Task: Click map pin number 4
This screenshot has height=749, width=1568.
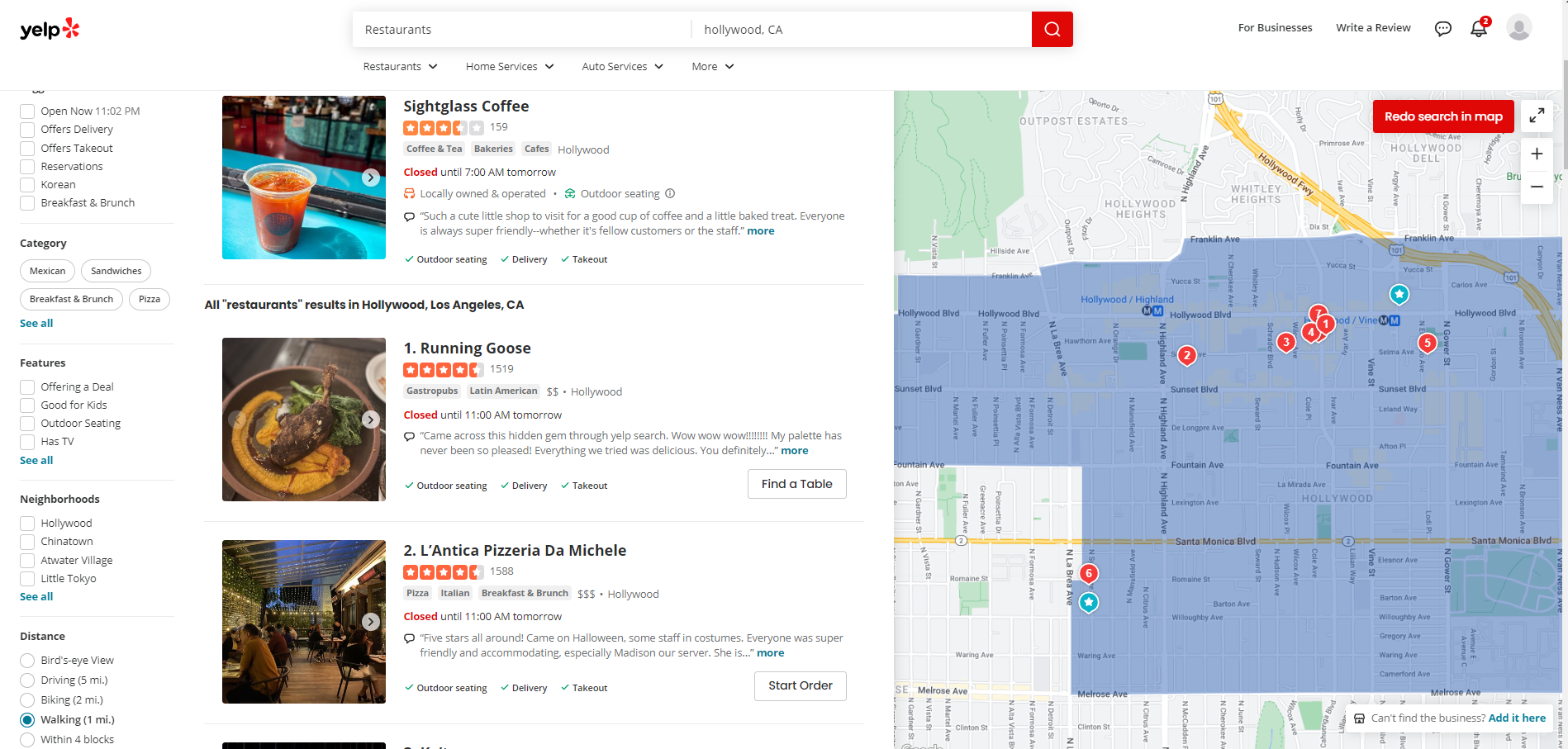Action: (x=1310, y=333)
